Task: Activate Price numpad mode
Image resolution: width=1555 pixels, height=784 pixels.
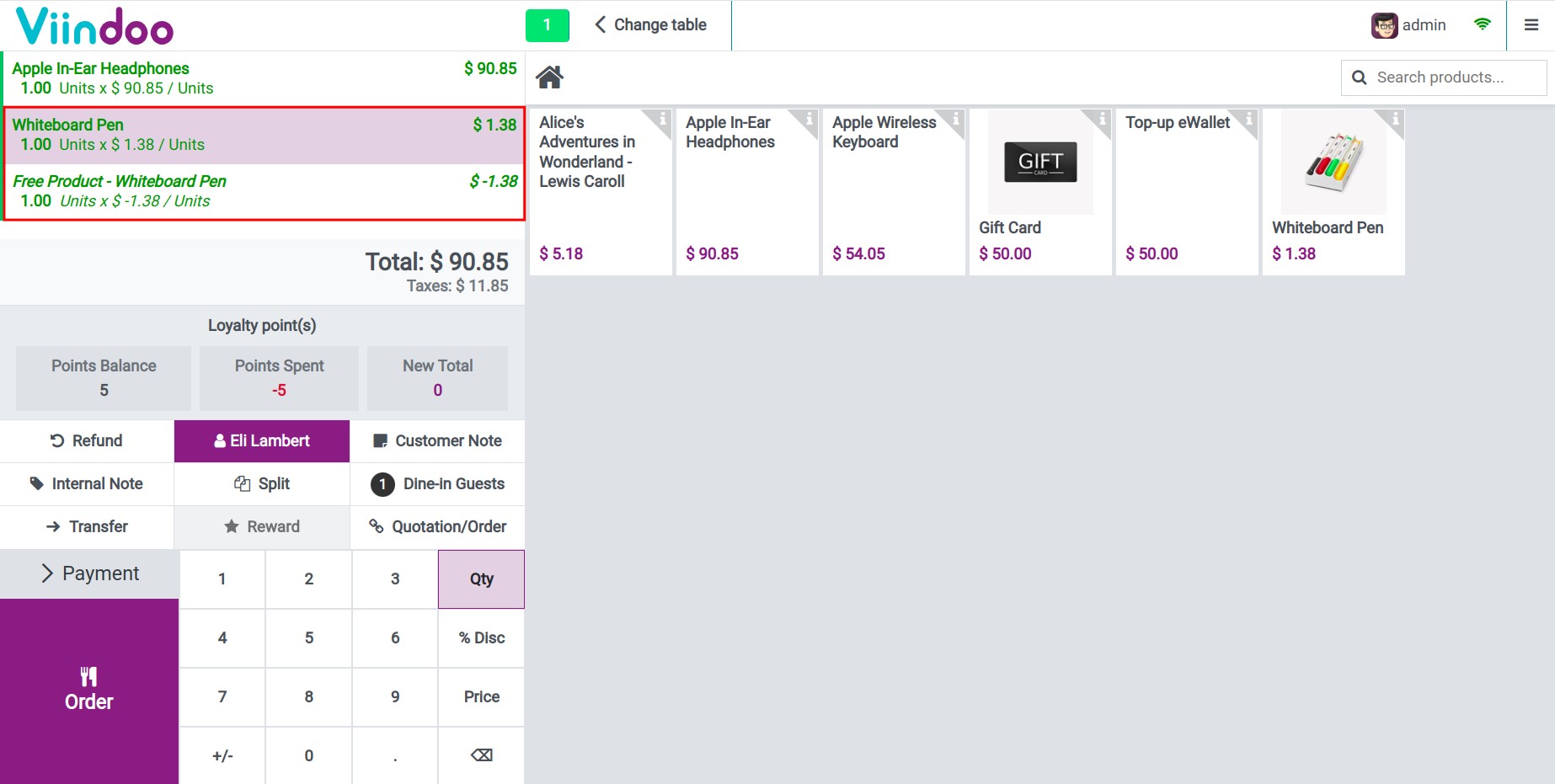Action: coord(482,697)
